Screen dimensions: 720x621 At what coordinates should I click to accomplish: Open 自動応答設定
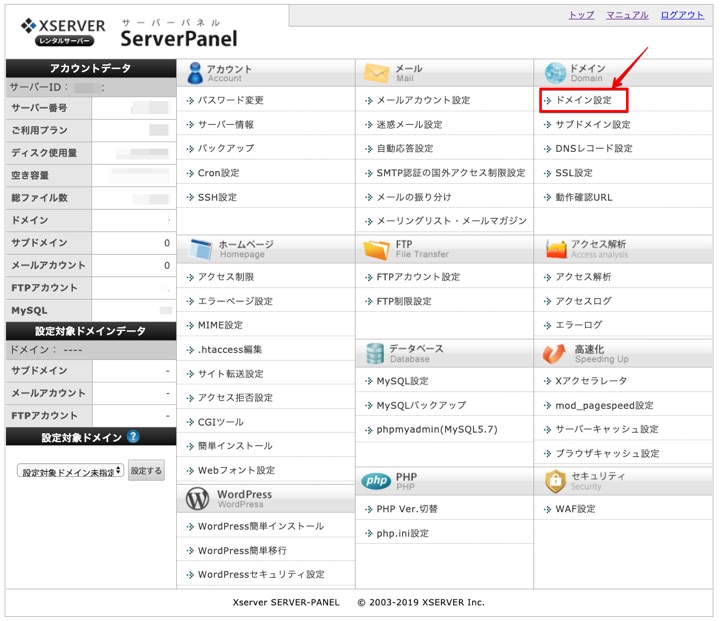point(405,148)
